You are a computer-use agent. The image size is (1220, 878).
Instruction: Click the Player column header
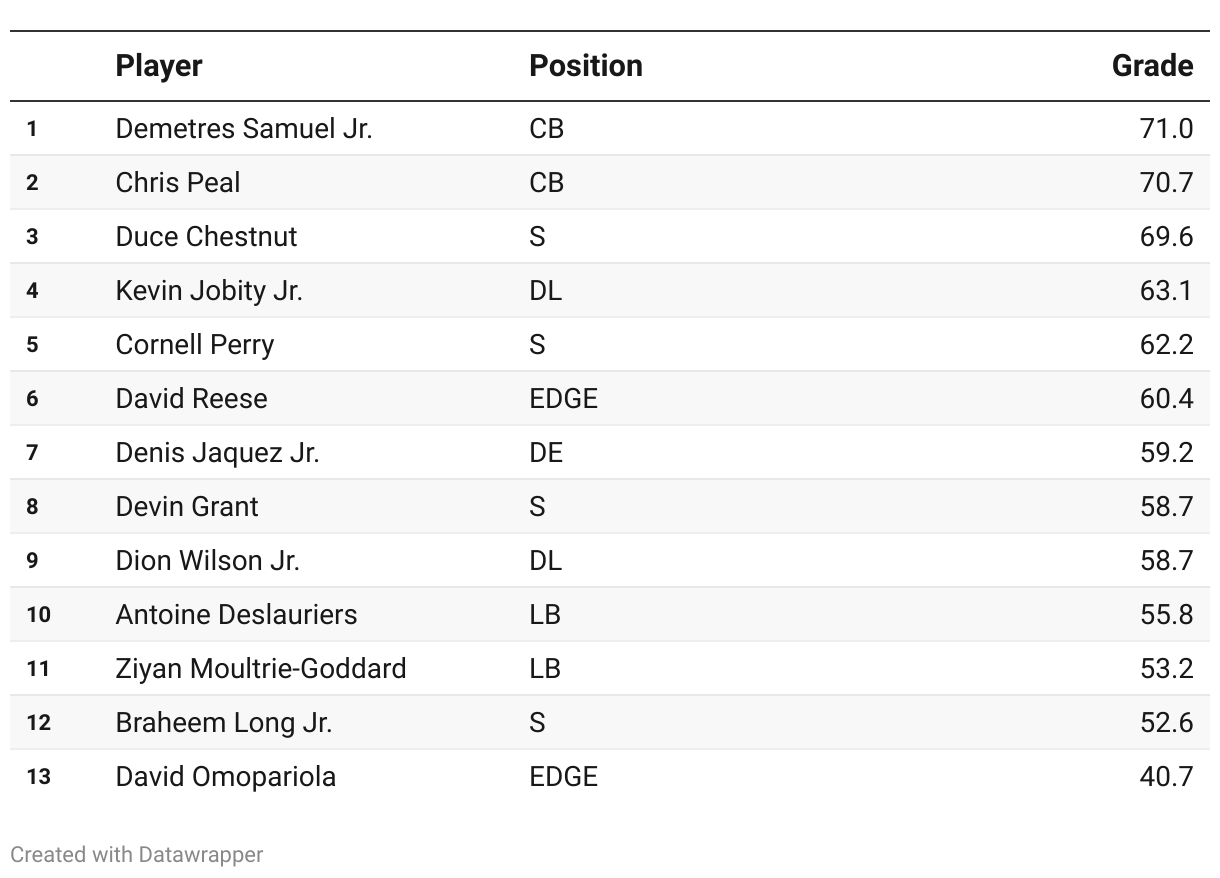tap(159, 66)
